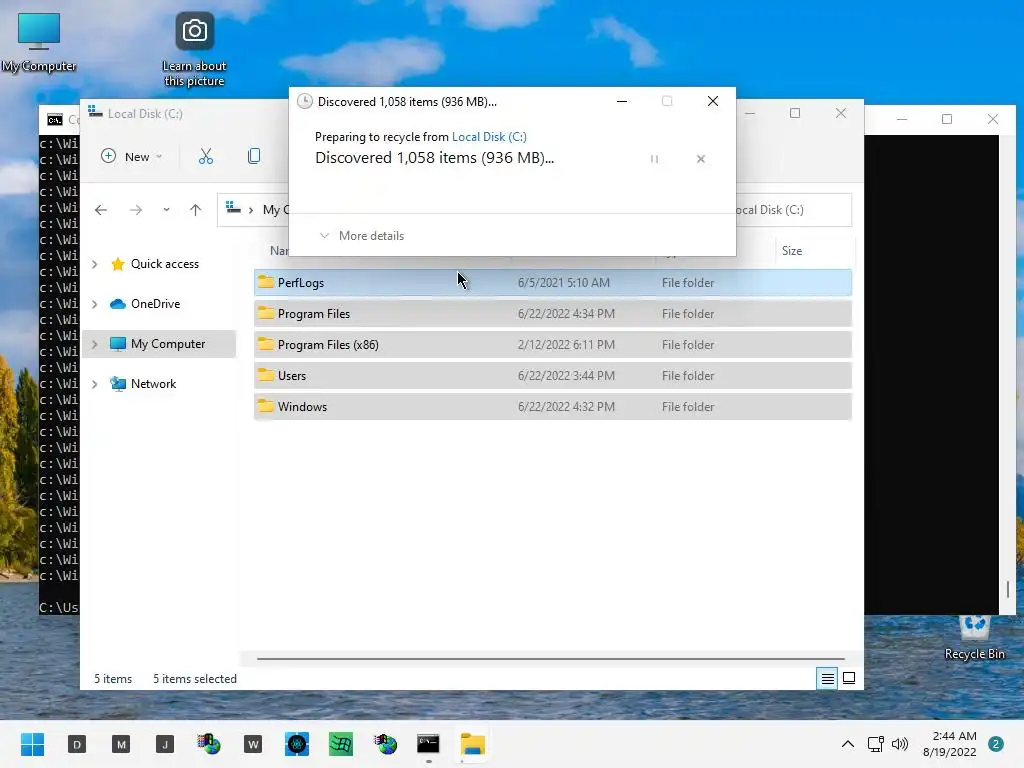Expand the My Computer tree node

pos(95,344)
